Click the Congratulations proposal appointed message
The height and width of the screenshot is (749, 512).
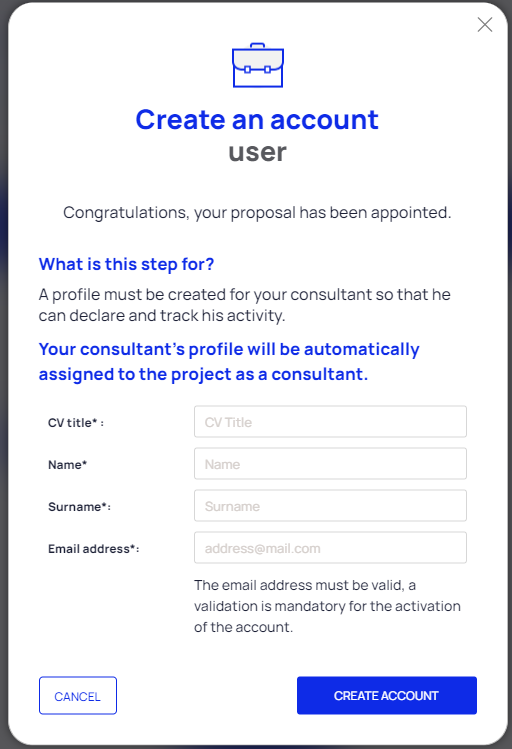tap(257, 213)
